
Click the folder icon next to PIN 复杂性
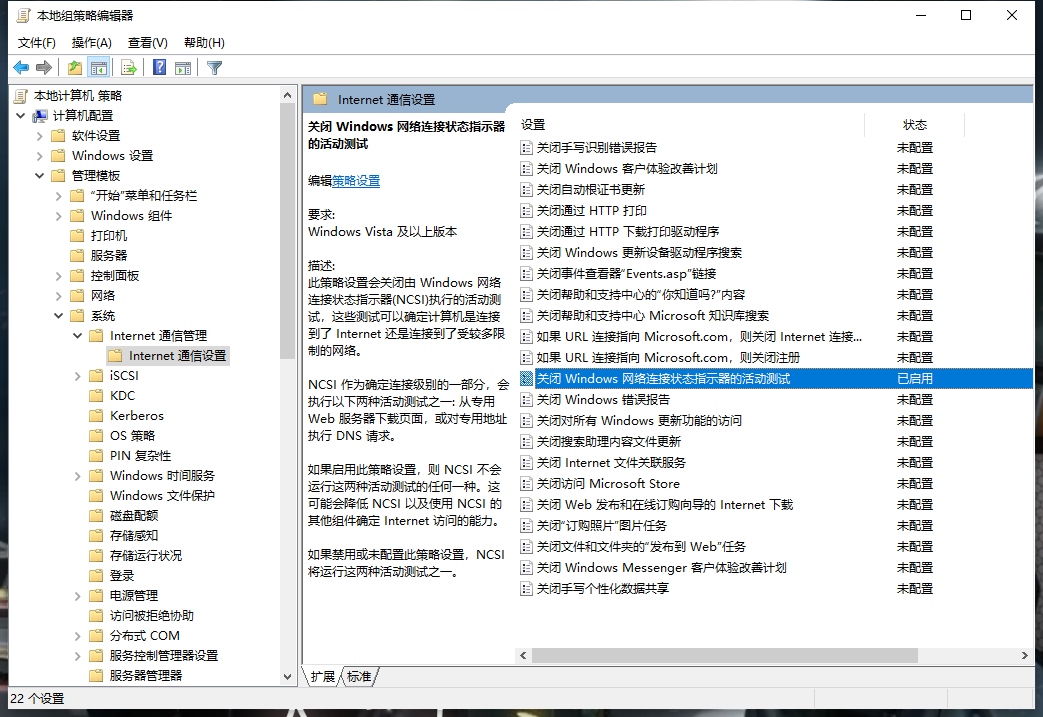pyautogui.click(x=96, y=456)
